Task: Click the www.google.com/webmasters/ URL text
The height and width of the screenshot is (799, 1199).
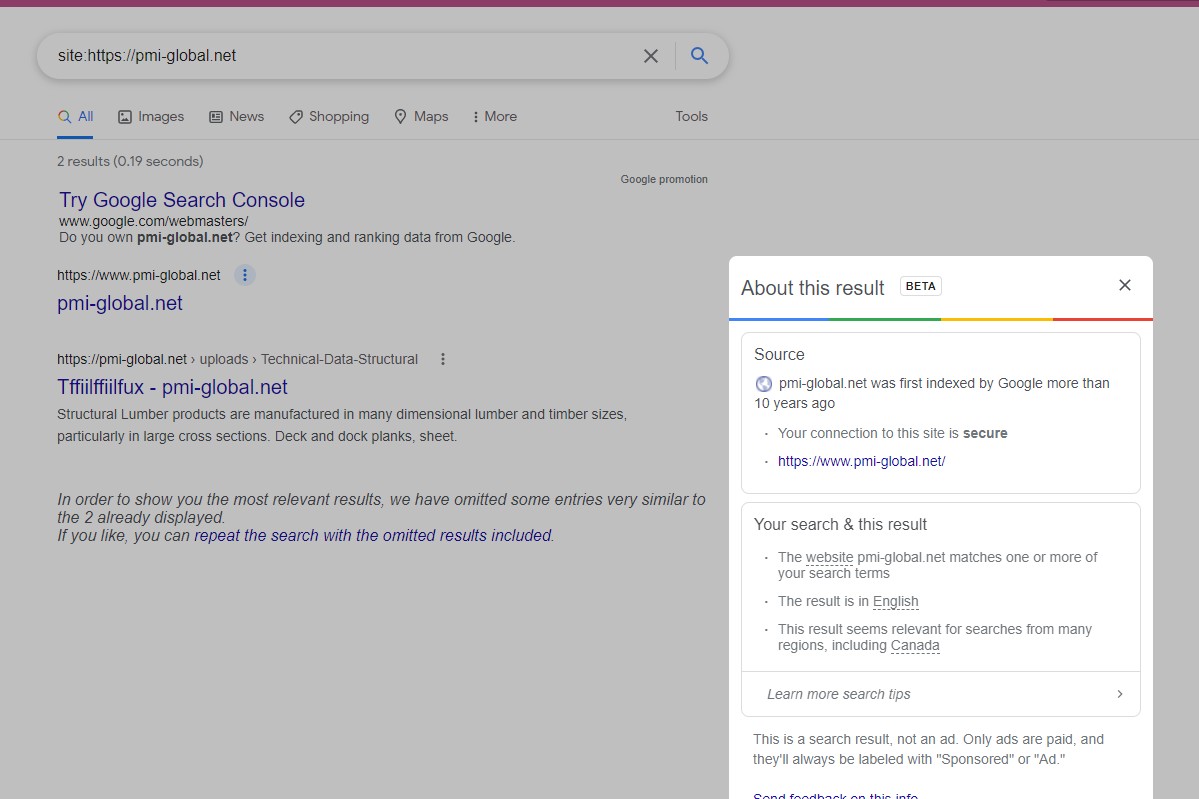Action: [154, 221]
